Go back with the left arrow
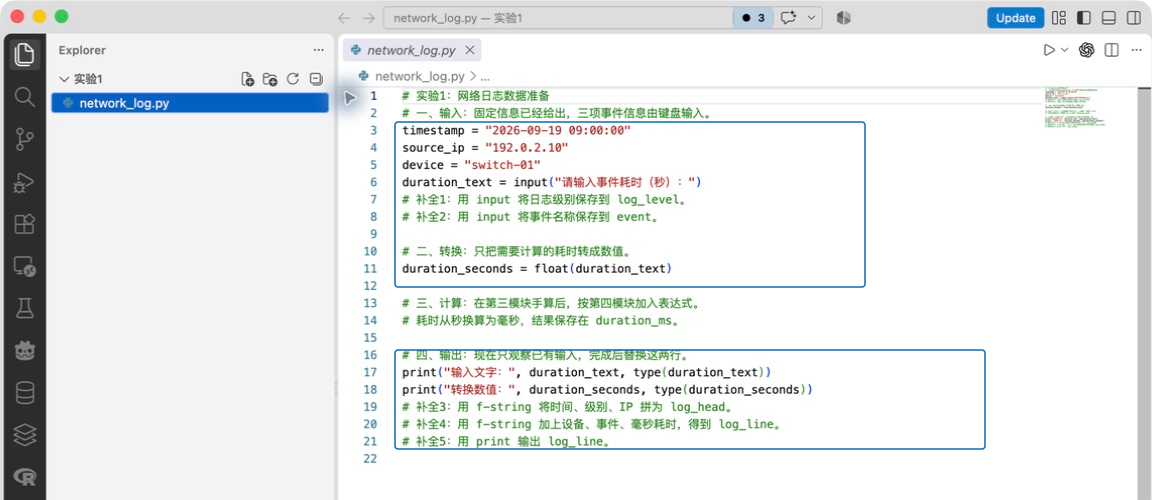 coord(343,18)
